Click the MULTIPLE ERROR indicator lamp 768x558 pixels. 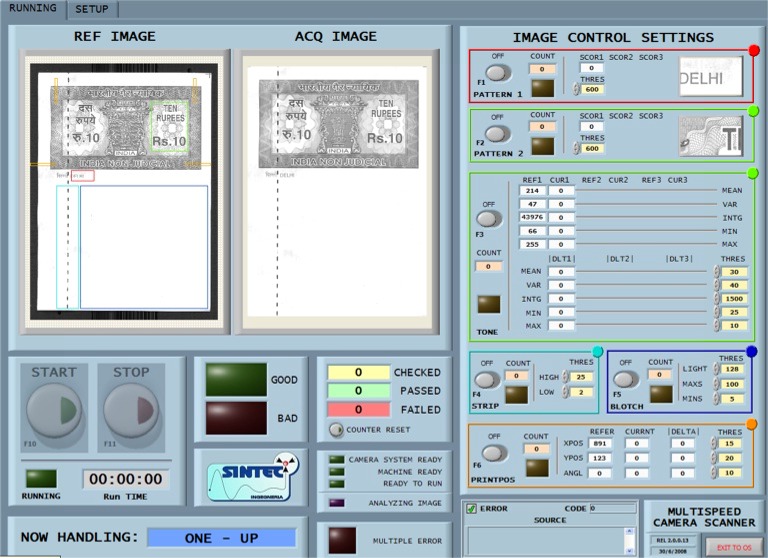coord(342,540)
